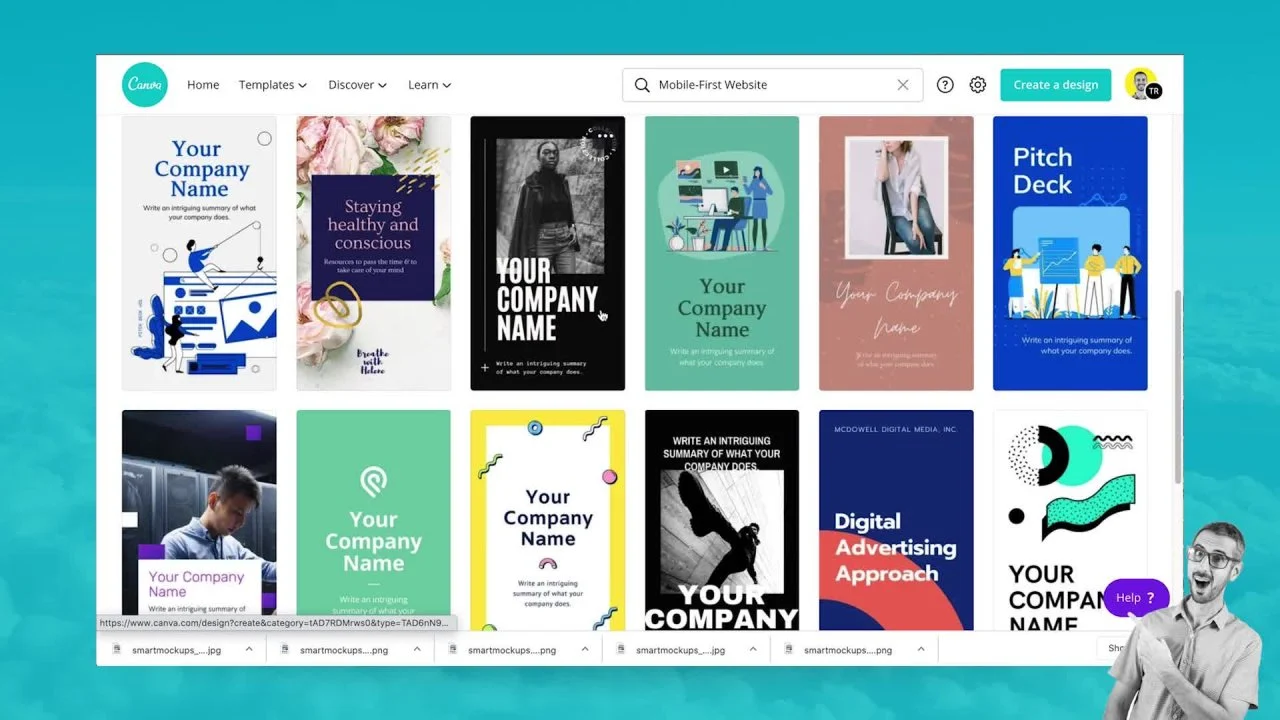The image size is (1280, 720).
Task: Select the yellow bordered squiggle template
Action: pos(548,520)
